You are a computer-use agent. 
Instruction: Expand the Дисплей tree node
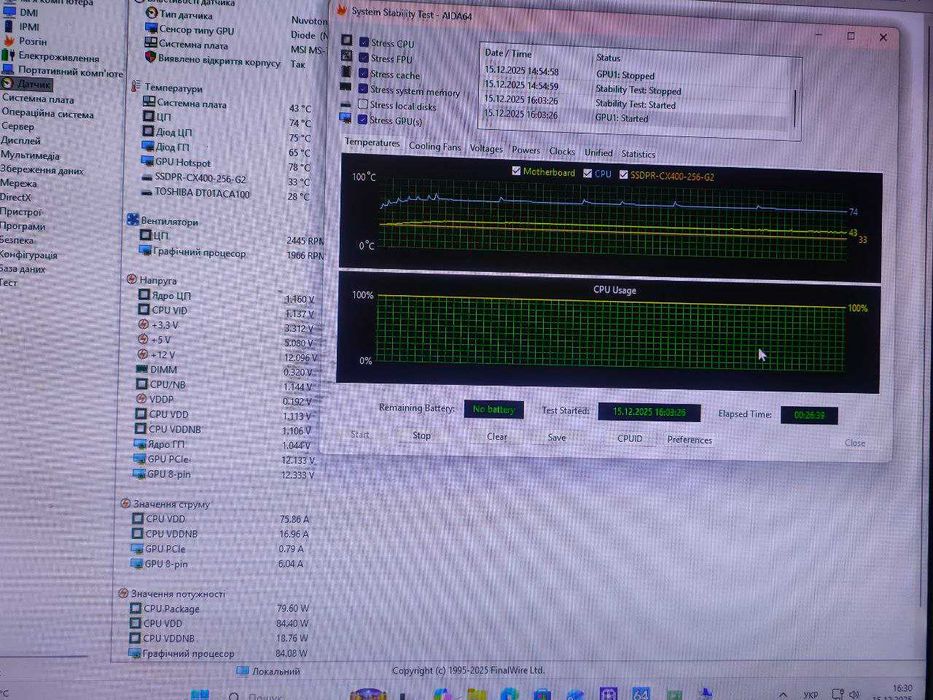20,140
